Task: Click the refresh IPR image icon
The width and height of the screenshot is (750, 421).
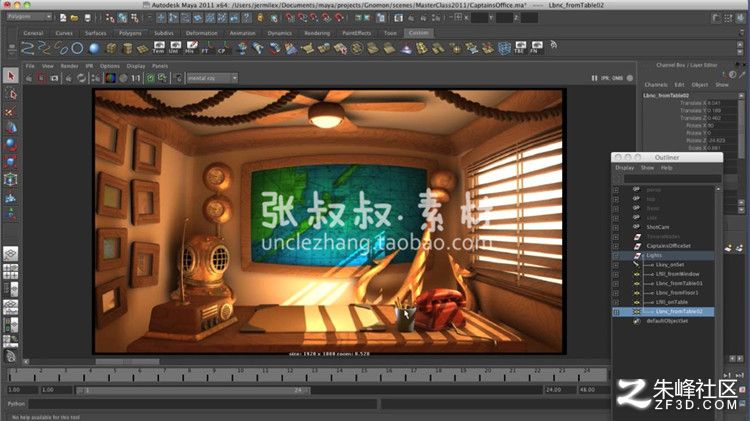Action: (x=81, y=78)
